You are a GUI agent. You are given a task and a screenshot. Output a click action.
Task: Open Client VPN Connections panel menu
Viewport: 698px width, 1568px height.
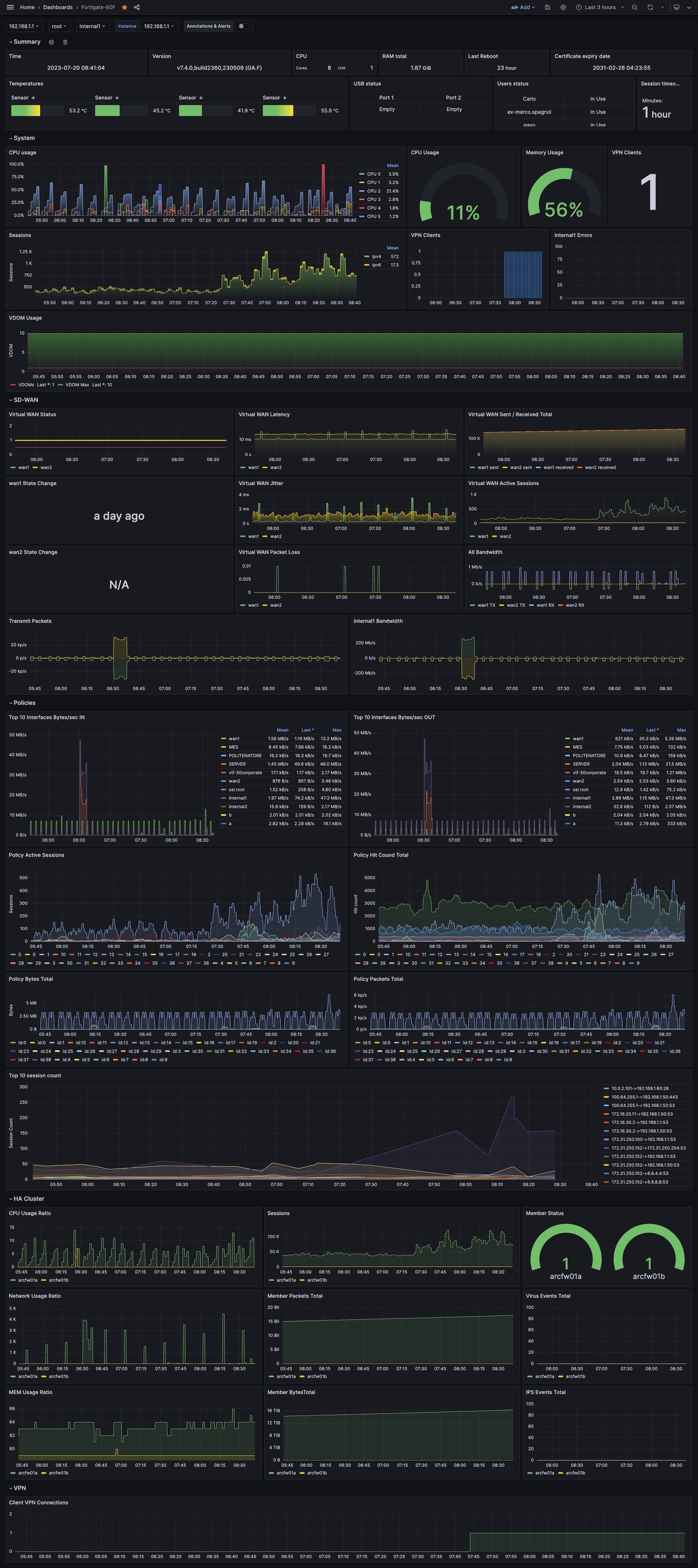pos(39,1502)
